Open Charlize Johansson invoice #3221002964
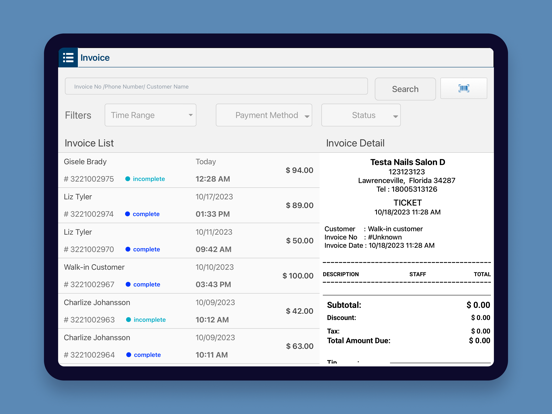Image resolution: width=552 pixels, height=414 pixels. point(189,346)
